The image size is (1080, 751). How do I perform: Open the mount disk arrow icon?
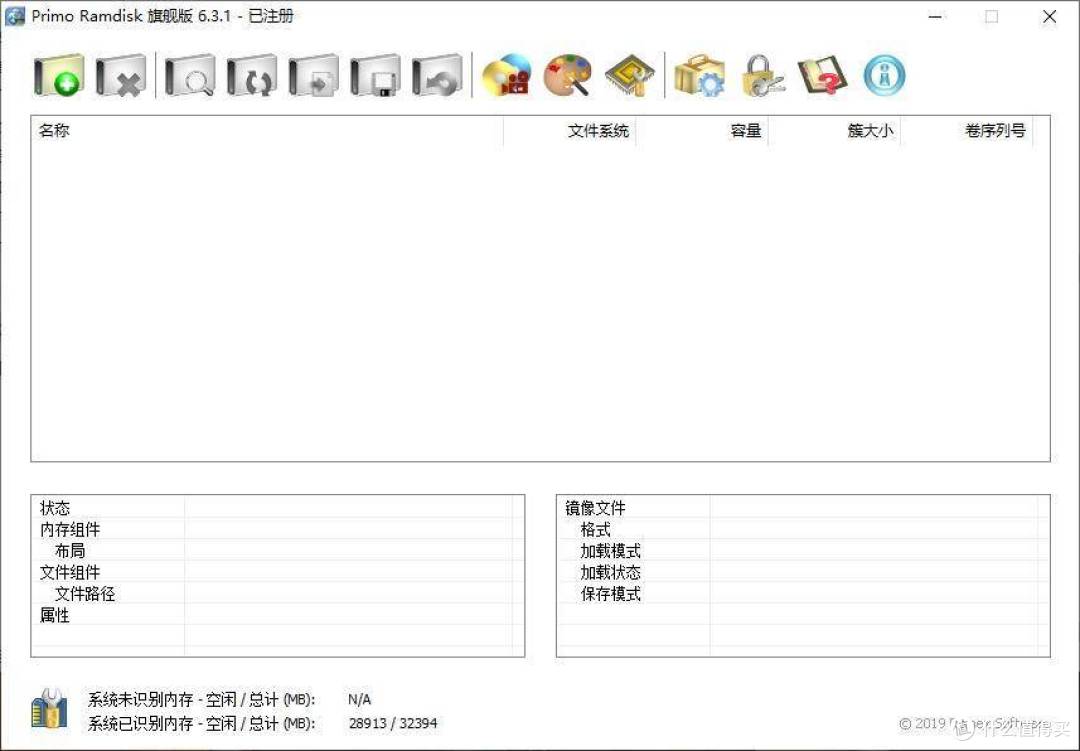tap(313, 74)
